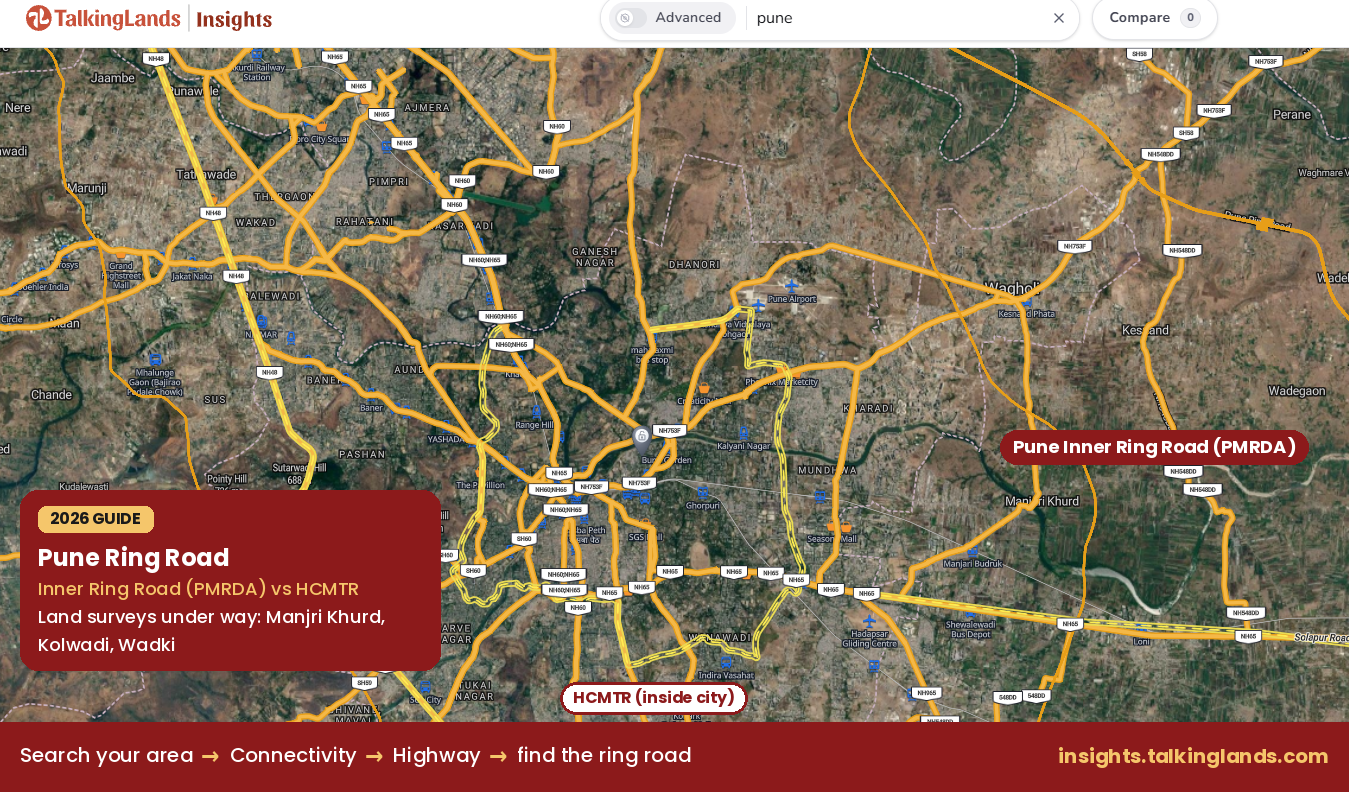Viewport: 1349px width, 792px height.
Task: Click the TalkingLands logo
Action: (103, 18)
